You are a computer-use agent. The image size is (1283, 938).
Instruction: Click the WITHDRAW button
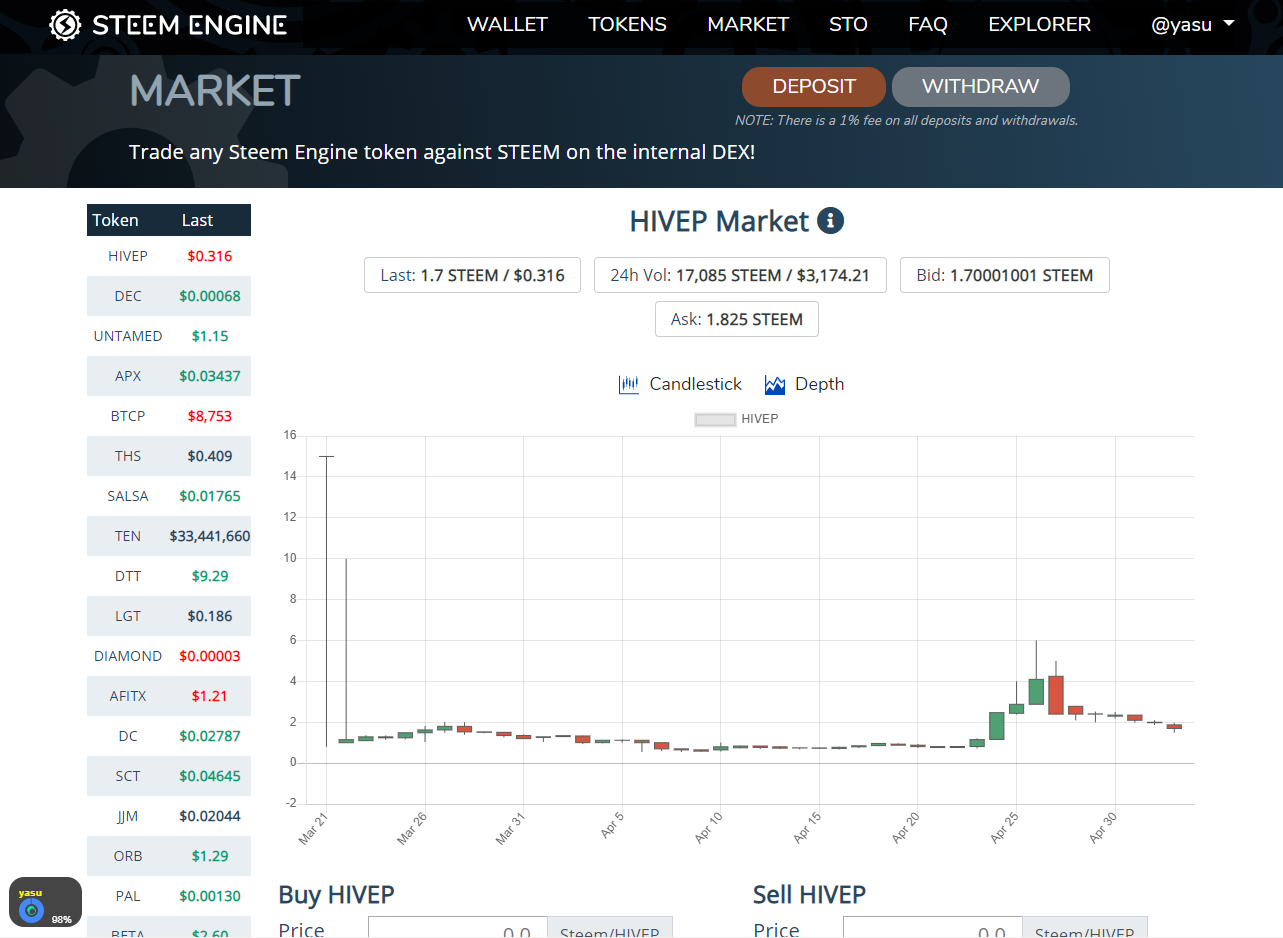pos(980,87)
